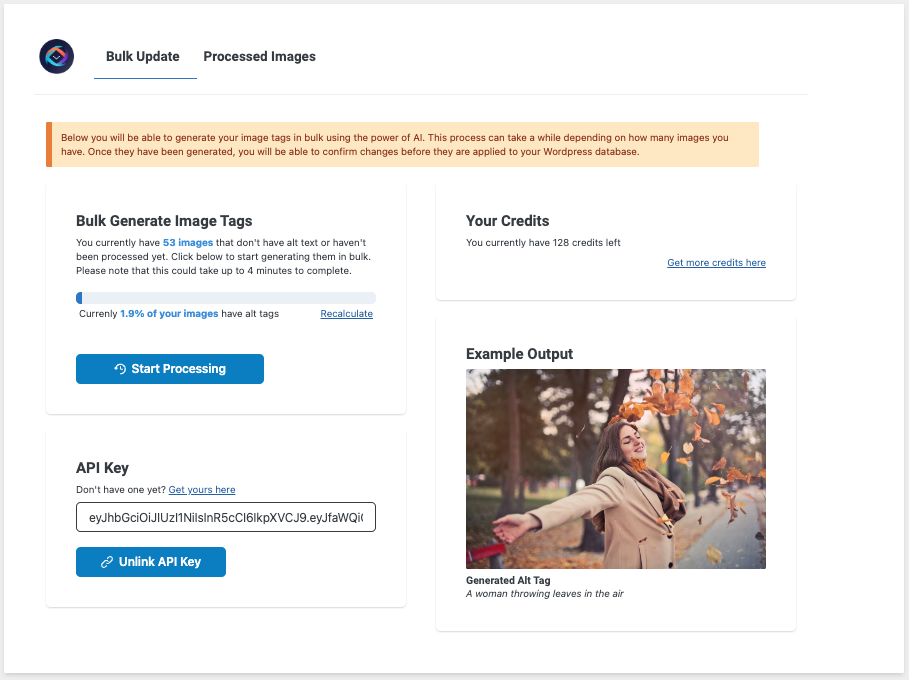Click the '128 credits left' text

582,243
